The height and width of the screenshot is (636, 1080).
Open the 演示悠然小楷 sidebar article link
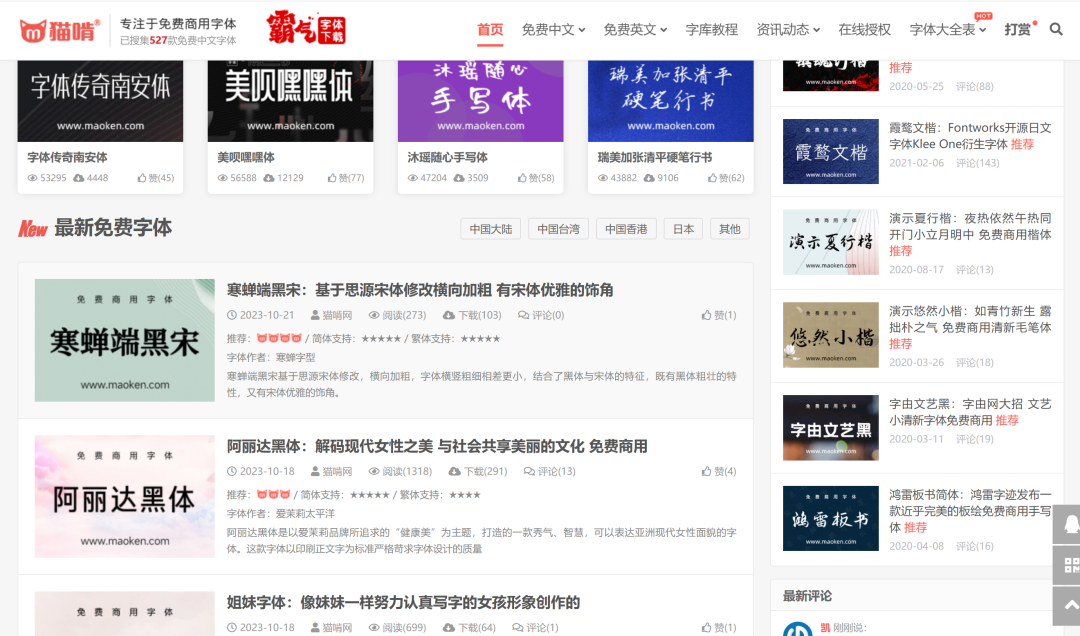[x=970, y=327]
